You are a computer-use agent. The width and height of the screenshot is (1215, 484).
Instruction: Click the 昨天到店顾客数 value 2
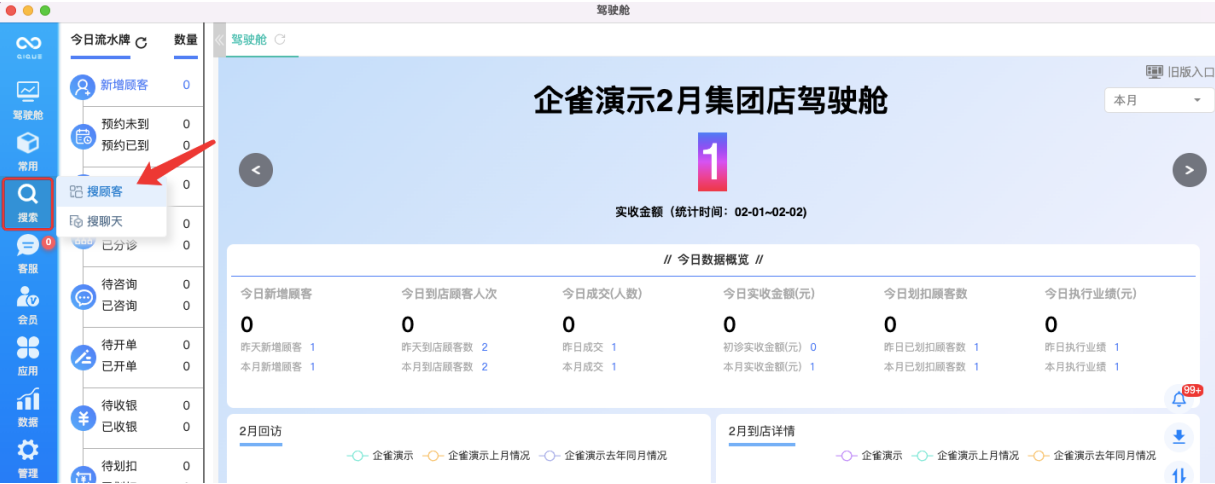[484, 347]
